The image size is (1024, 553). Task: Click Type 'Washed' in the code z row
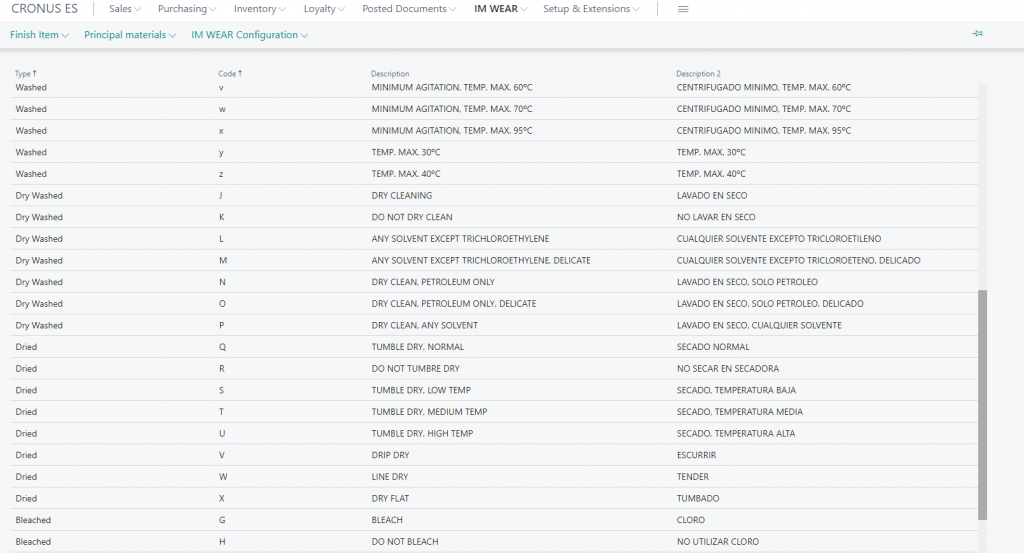pyautogui.click(x=31, y=174)
